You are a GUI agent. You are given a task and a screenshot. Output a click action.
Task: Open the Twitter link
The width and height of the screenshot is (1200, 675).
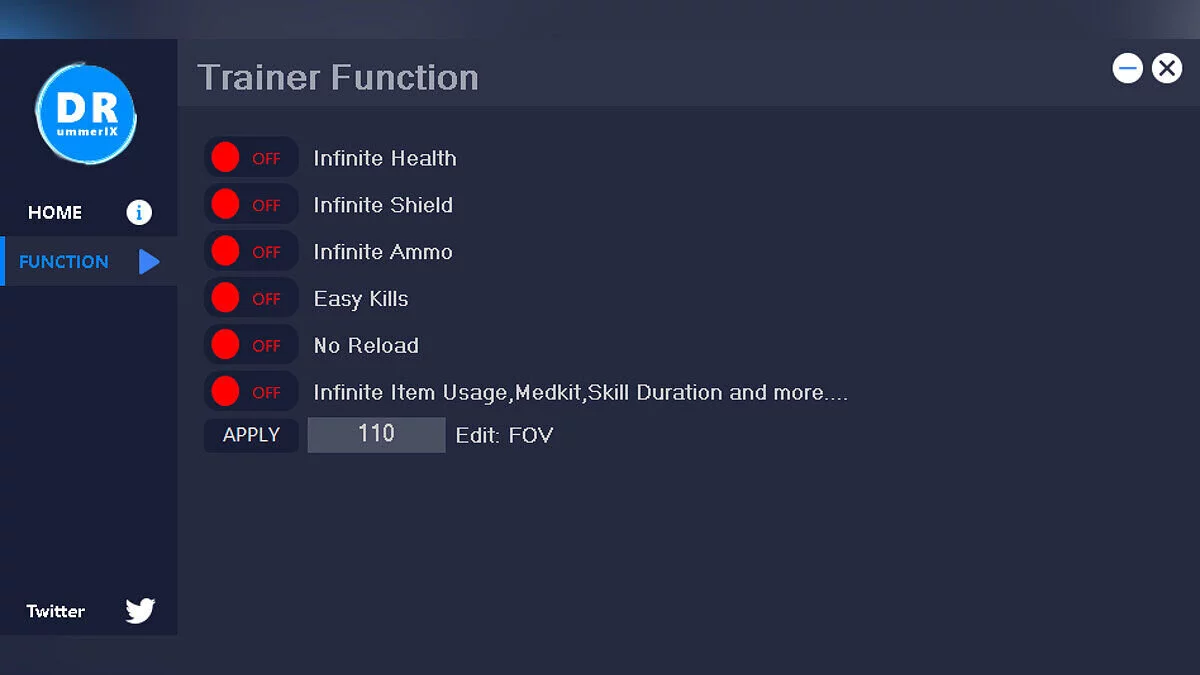[x=56, y=611]
